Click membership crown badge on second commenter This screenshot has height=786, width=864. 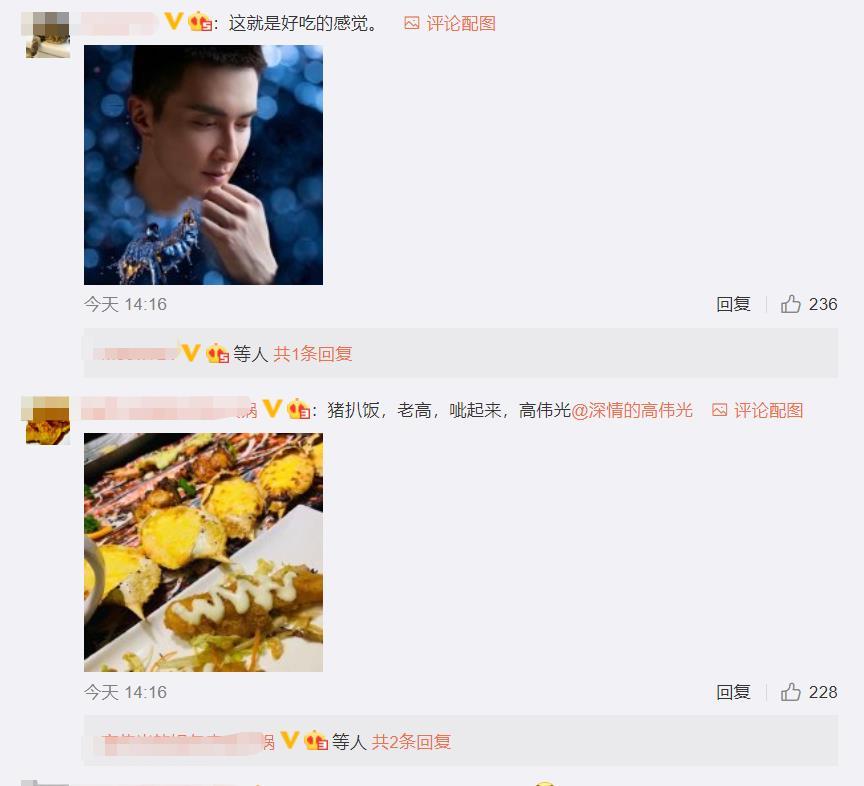pyautogui.click(x=299, y=410)
